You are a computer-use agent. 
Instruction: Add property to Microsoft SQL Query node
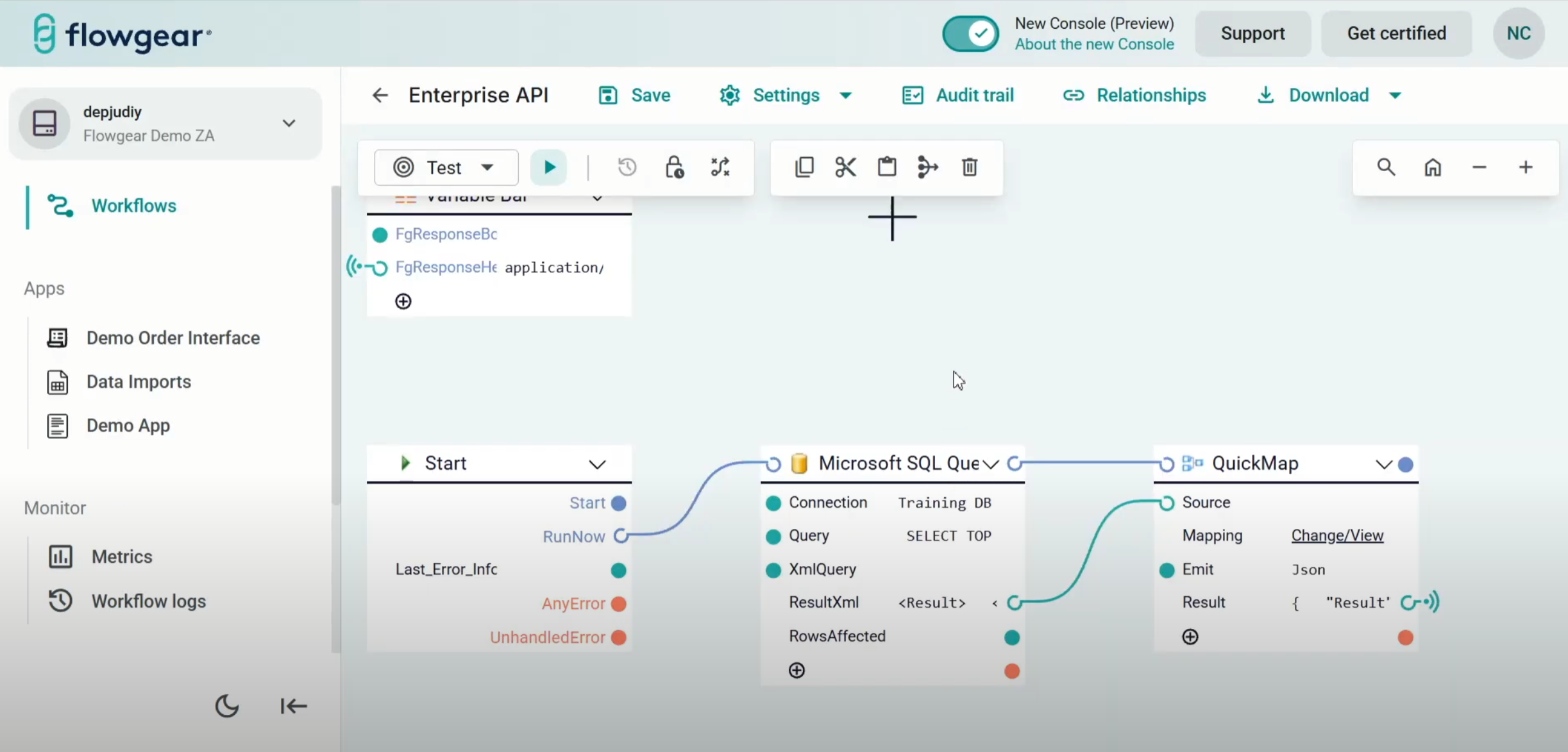pyautogui.click(x=797, y=670)
